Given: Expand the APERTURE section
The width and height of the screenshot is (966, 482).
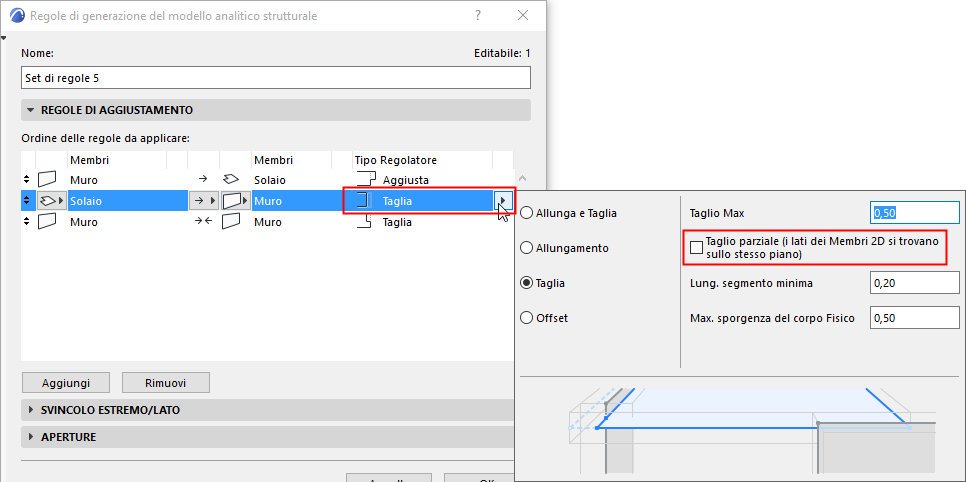Looking at the screenshot, I should click(x=269, y=437).
